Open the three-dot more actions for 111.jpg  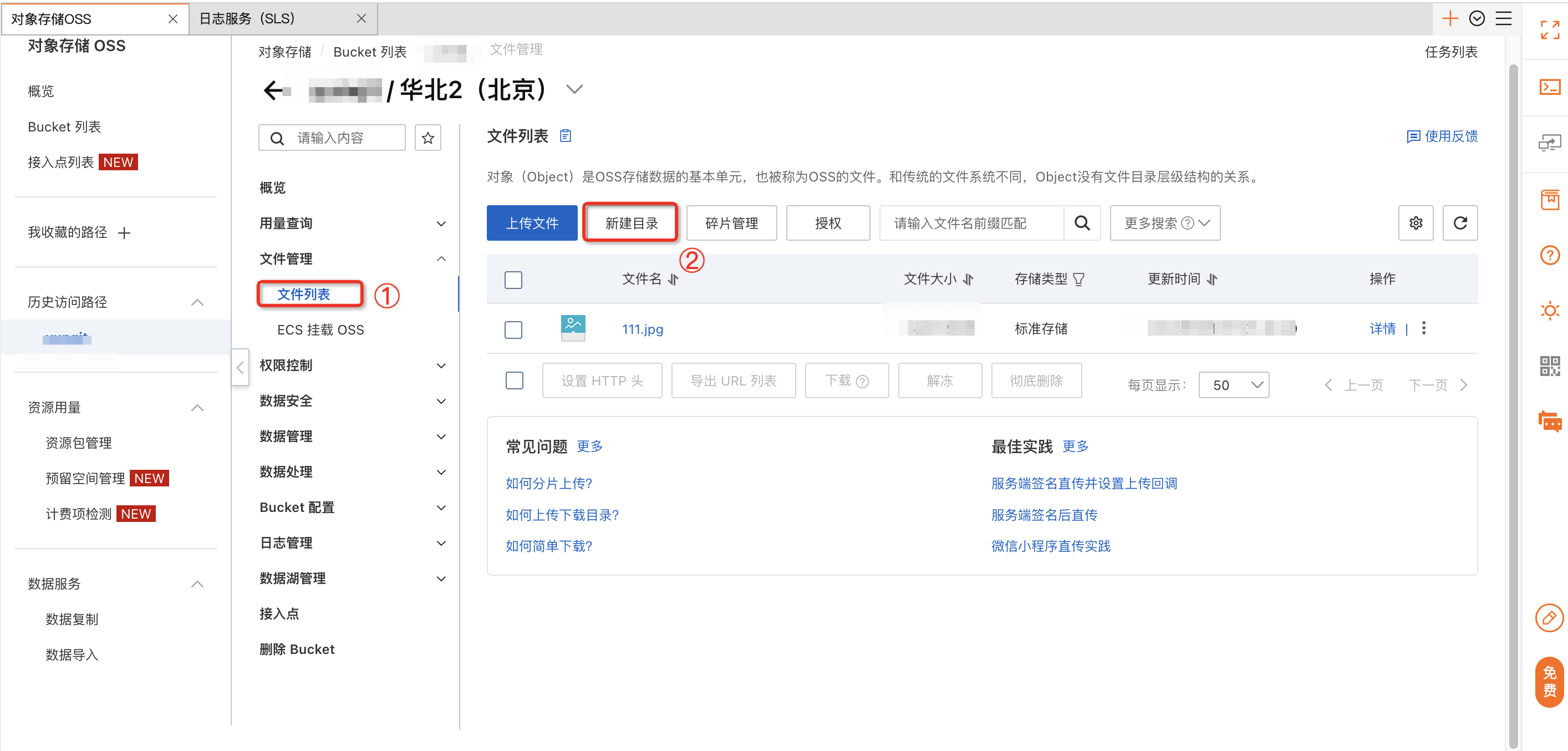(x=1423, y=328)
